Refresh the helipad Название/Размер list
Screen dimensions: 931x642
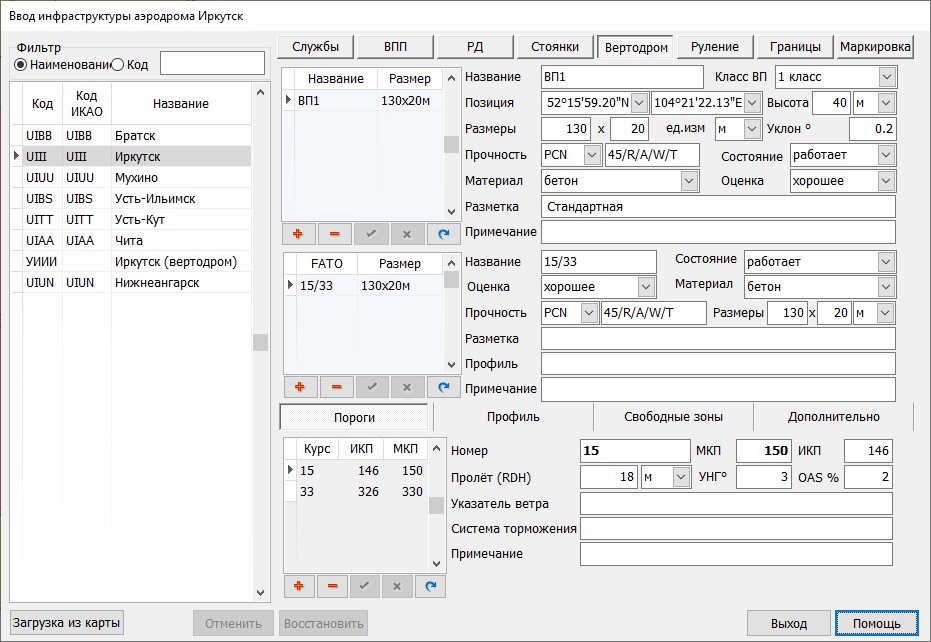pyautogui.click(x=443, y=233)
